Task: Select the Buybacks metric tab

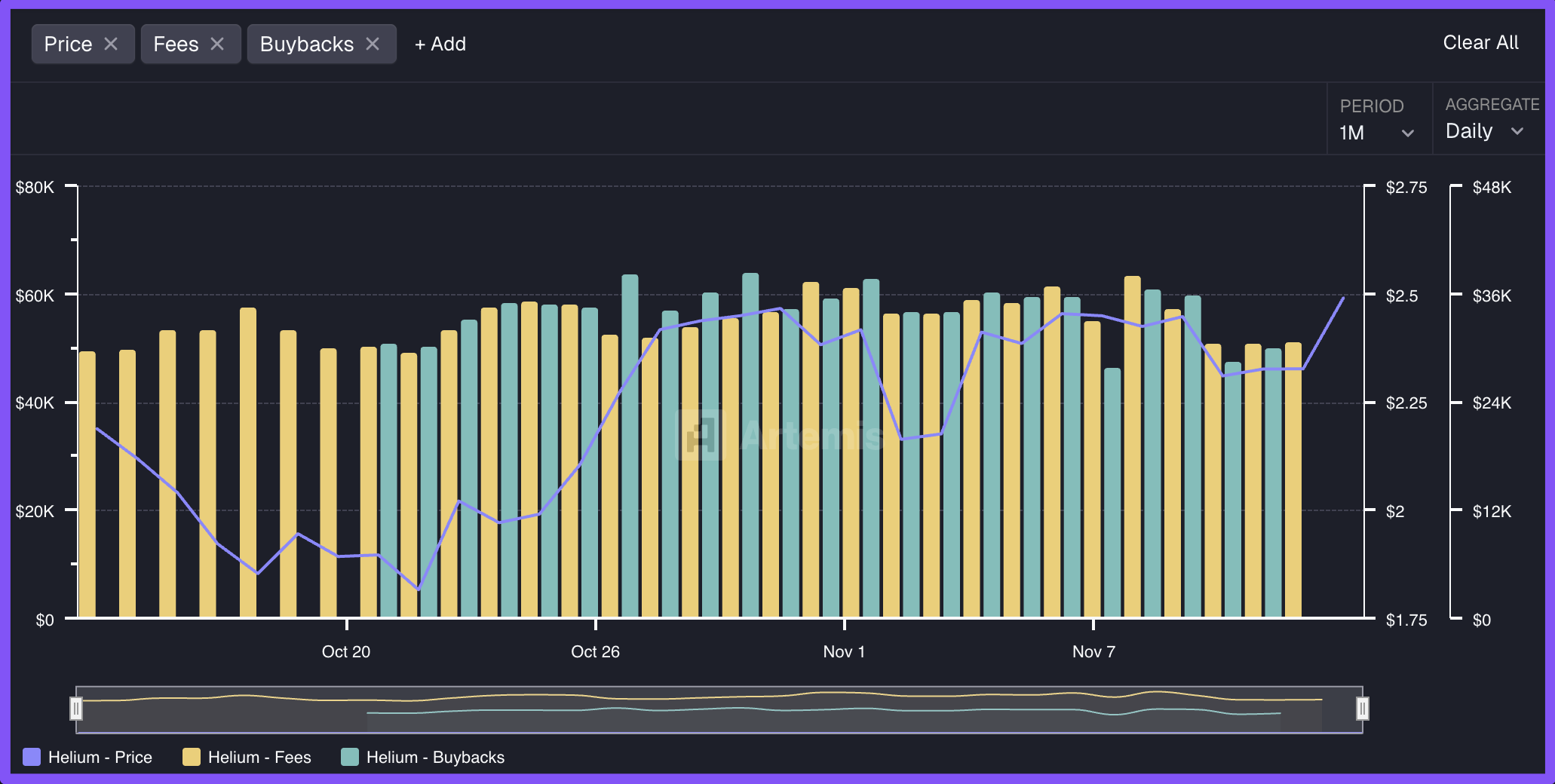Action: tap(307, 44)
